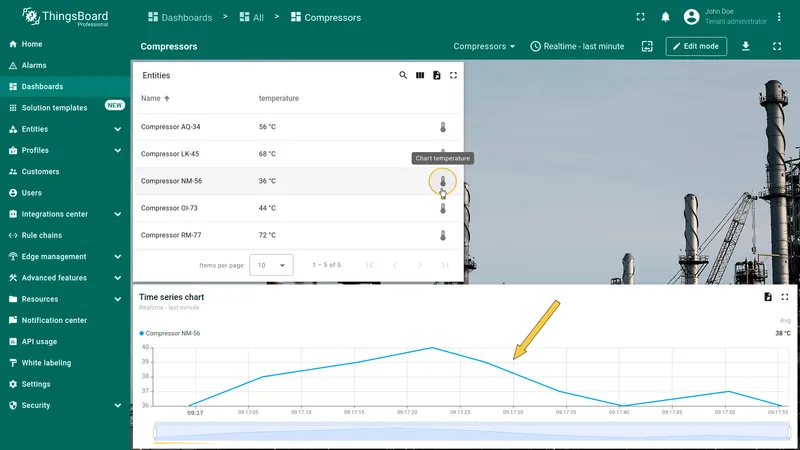Open Solution templates in sidebar
Screen dimensions: 800x450
click(x=65, y=108)
